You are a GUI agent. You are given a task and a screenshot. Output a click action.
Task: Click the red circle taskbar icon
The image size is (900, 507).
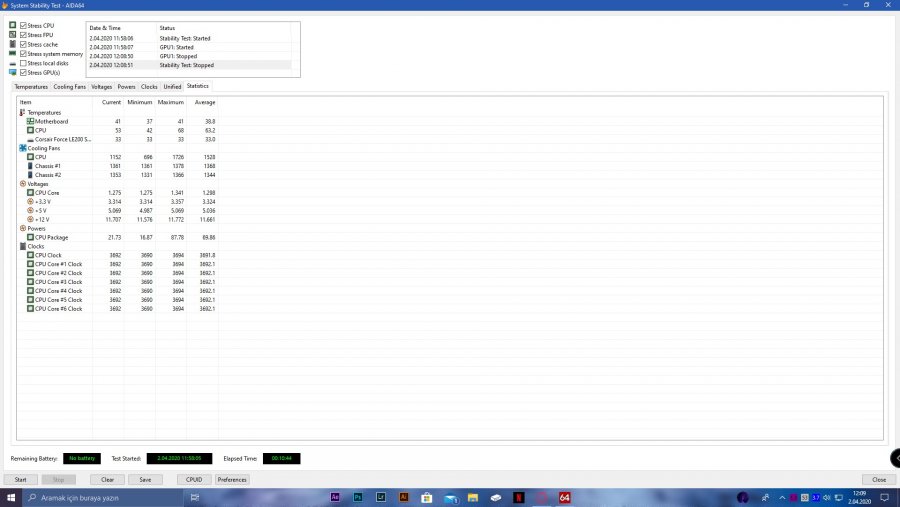(542, 497)
